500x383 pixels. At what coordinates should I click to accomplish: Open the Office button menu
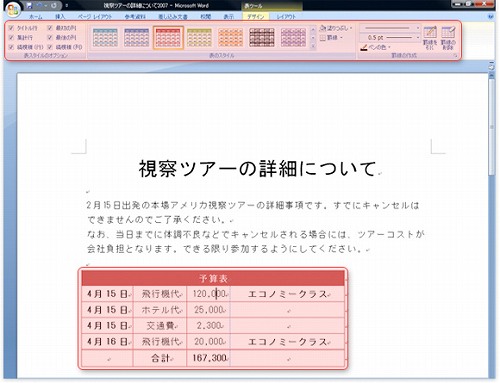click(13, 9)
